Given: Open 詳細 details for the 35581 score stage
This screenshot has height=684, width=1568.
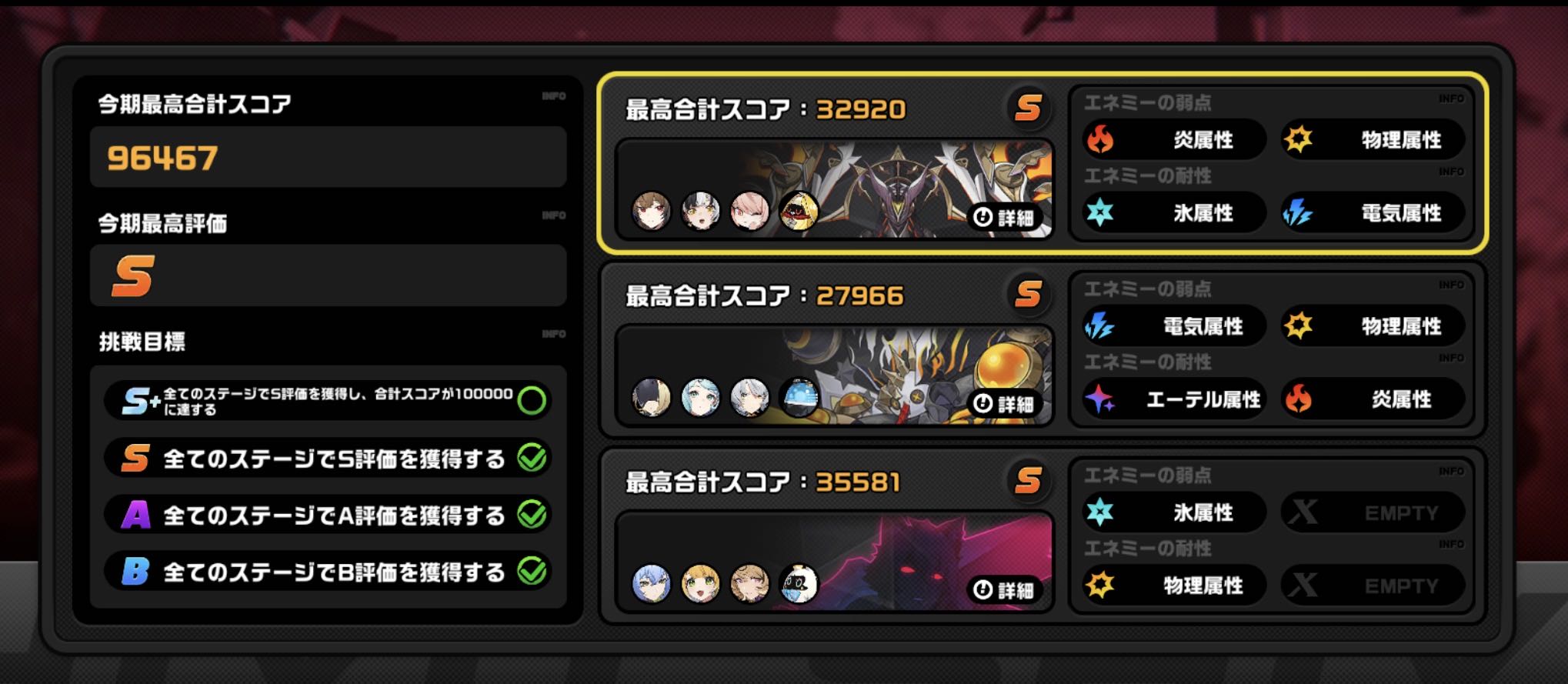Looking at the screenshot, I should tap(1004, 589).
